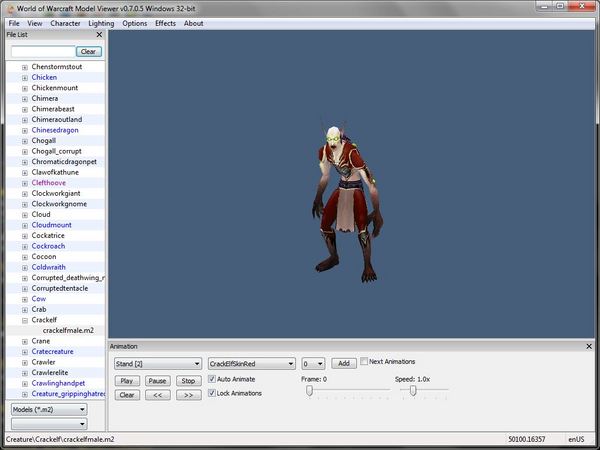Image resolution: width=600 pixels, height=450 pixels.
Task: Click the rewind << animation button
Action: click(x=157, y=395)
